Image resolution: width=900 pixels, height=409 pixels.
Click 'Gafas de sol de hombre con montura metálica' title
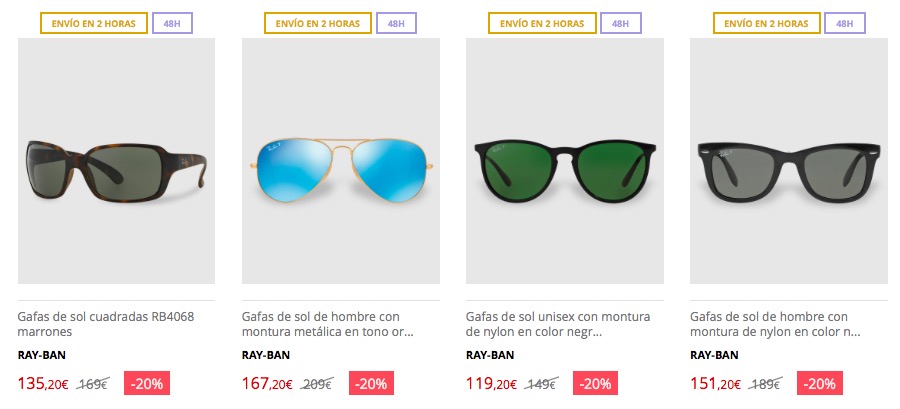(x=327, y=324)
